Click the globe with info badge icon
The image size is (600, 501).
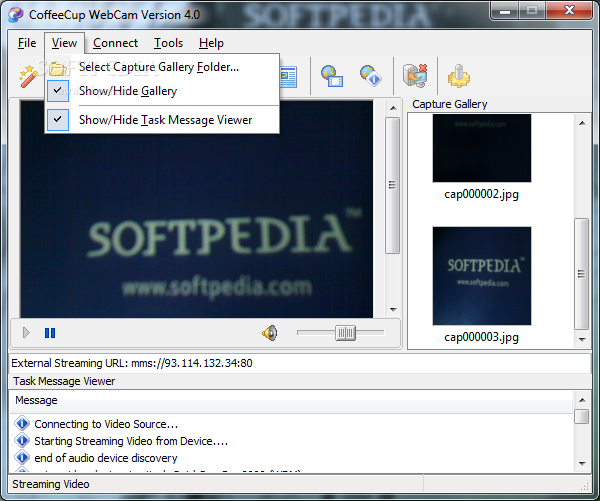point(370,75)
